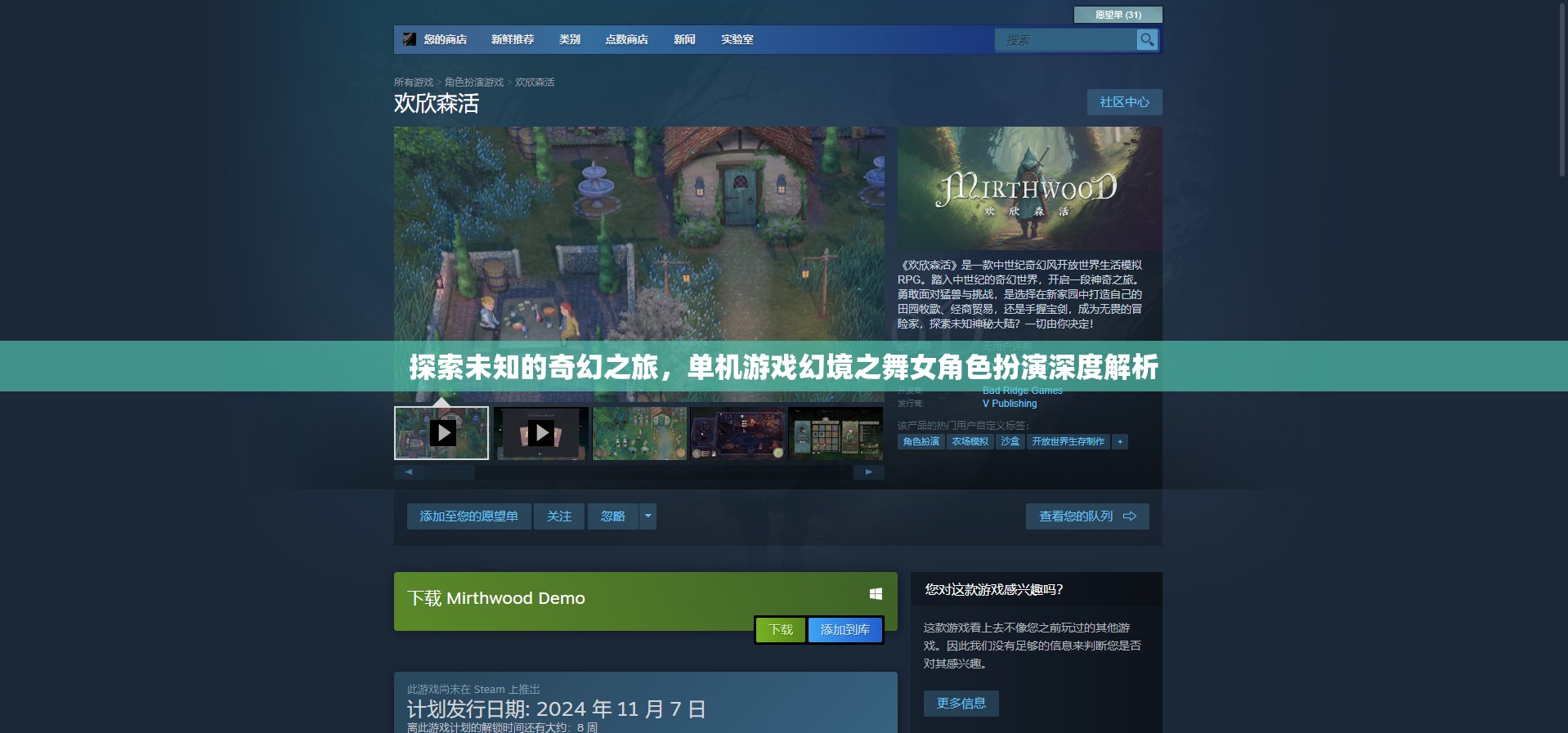1568x733 pixels.
Task: Follow the 所有游戏 breadcrumb link
Action: coord(414,83)
